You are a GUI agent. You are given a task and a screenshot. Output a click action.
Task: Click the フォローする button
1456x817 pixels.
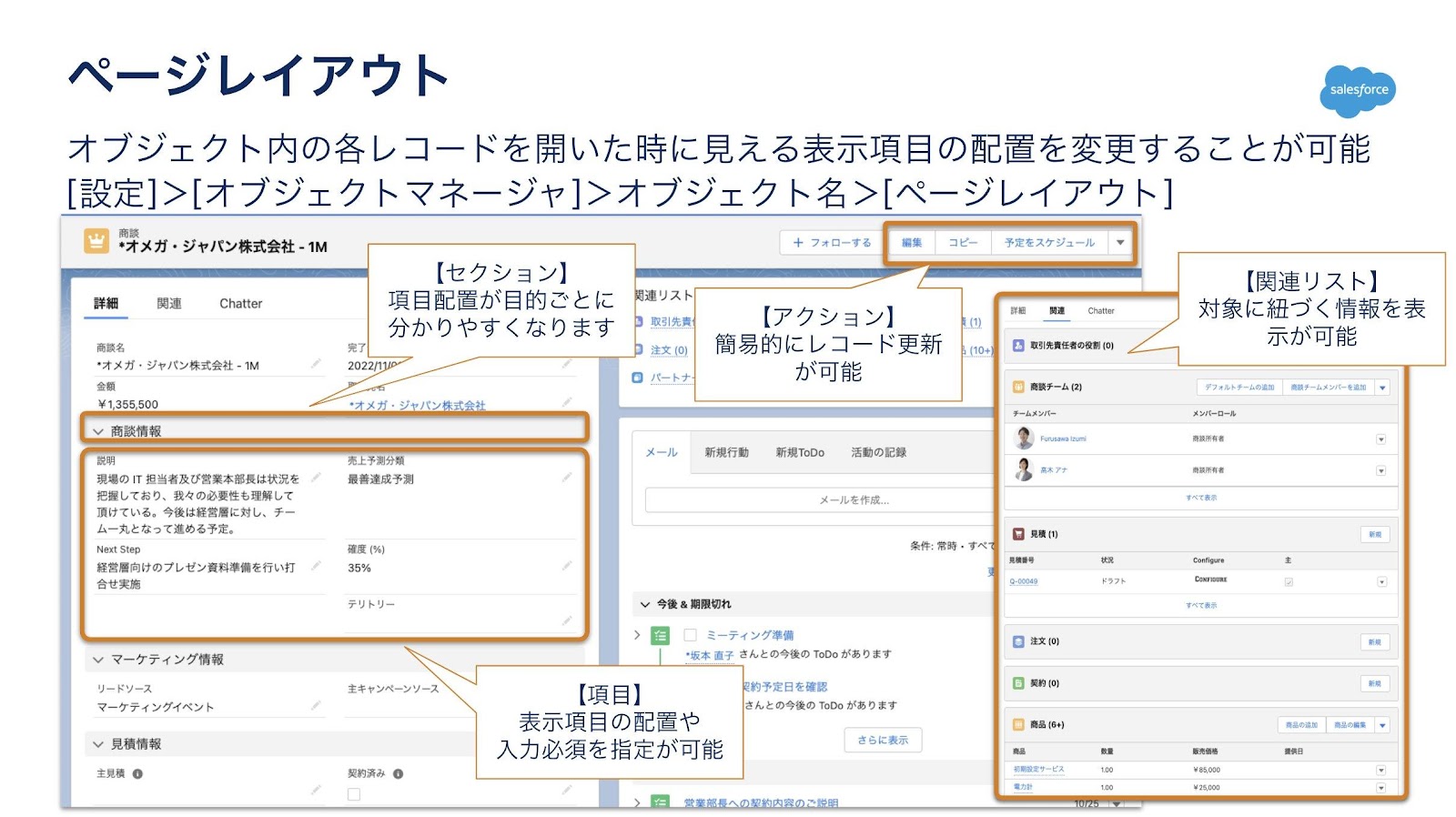pos(832,243)
